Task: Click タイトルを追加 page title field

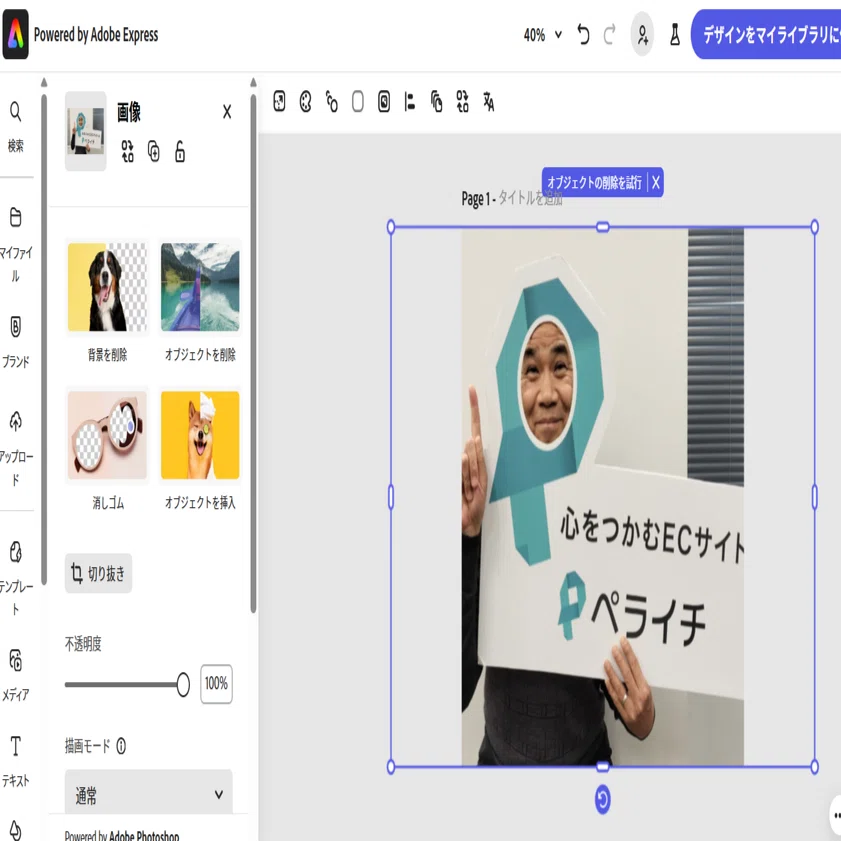Action: (x=530, y=198)
